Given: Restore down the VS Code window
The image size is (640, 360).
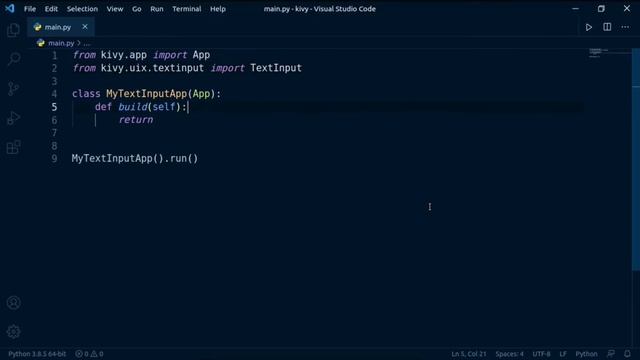Looking at the screenshot, I should [x=601, y=9].
